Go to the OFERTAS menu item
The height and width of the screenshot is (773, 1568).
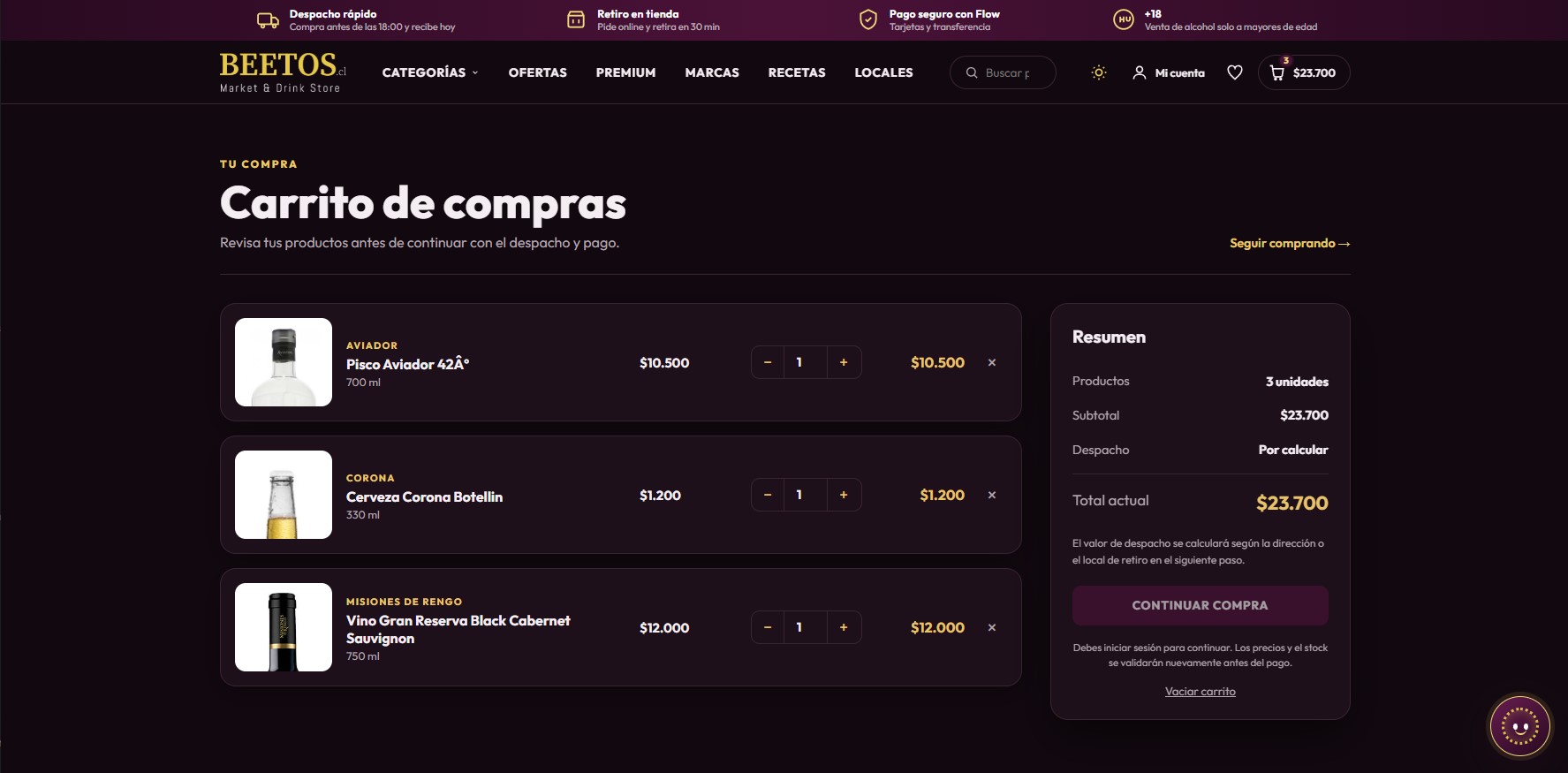(x=538, y=72)
